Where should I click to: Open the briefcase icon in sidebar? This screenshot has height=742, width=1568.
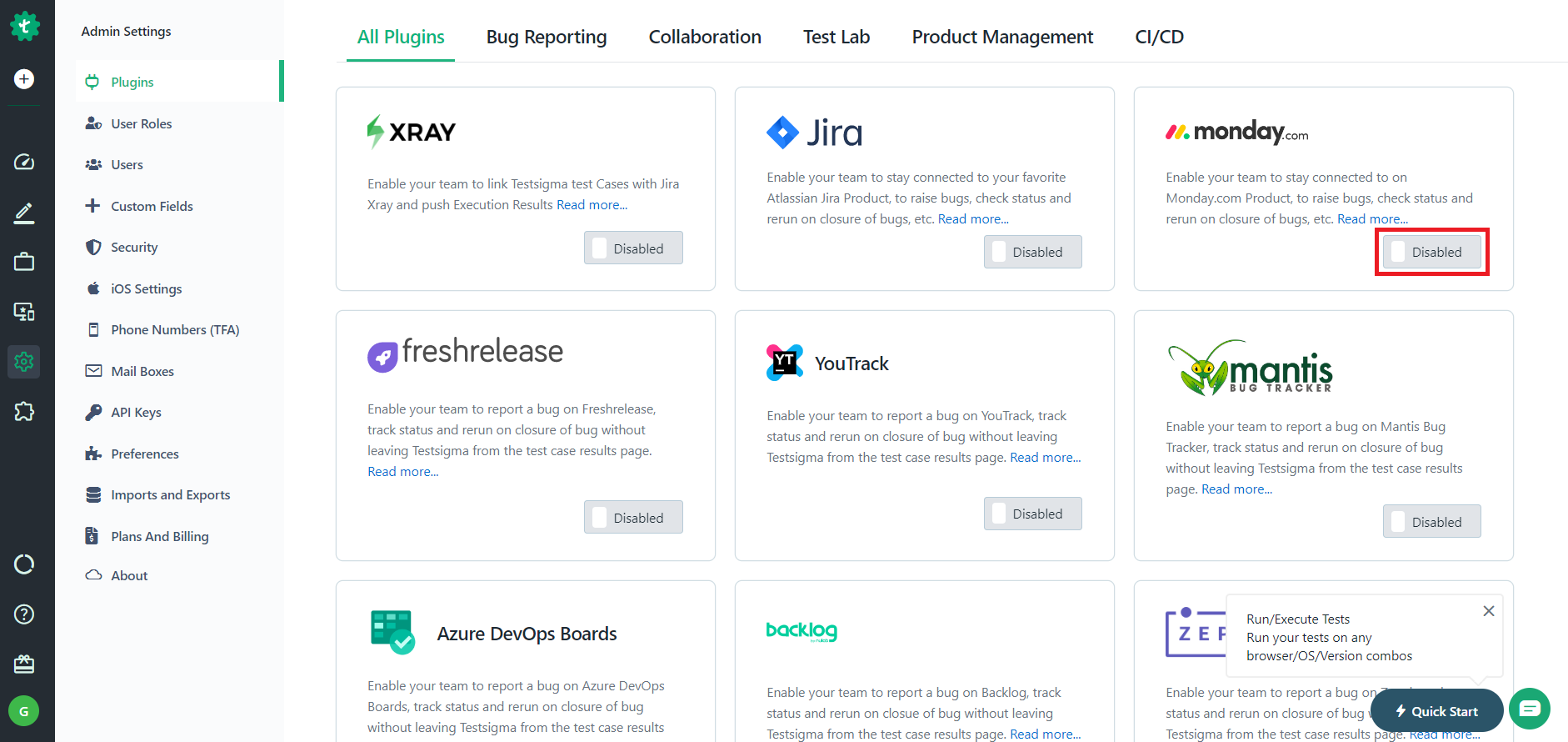point(24,262)
